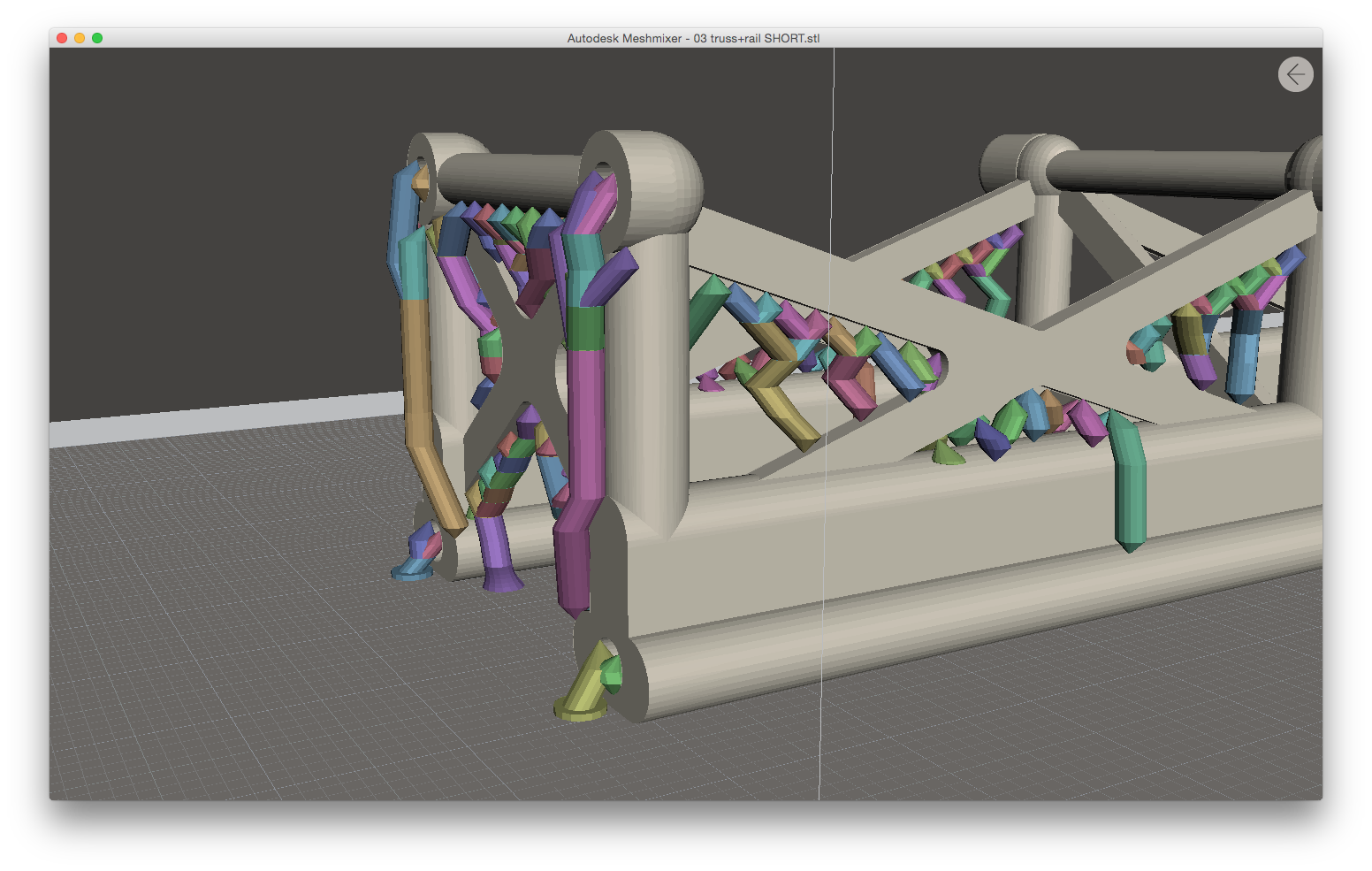Close the Meshmixer window with red button
The image size is (1372, 871).
[62, 38]
